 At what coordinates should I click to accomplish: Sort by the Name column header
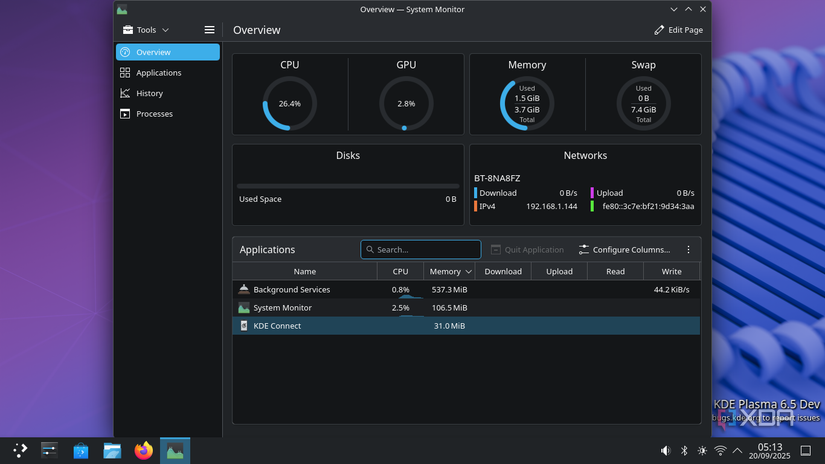tap(305, 271)
